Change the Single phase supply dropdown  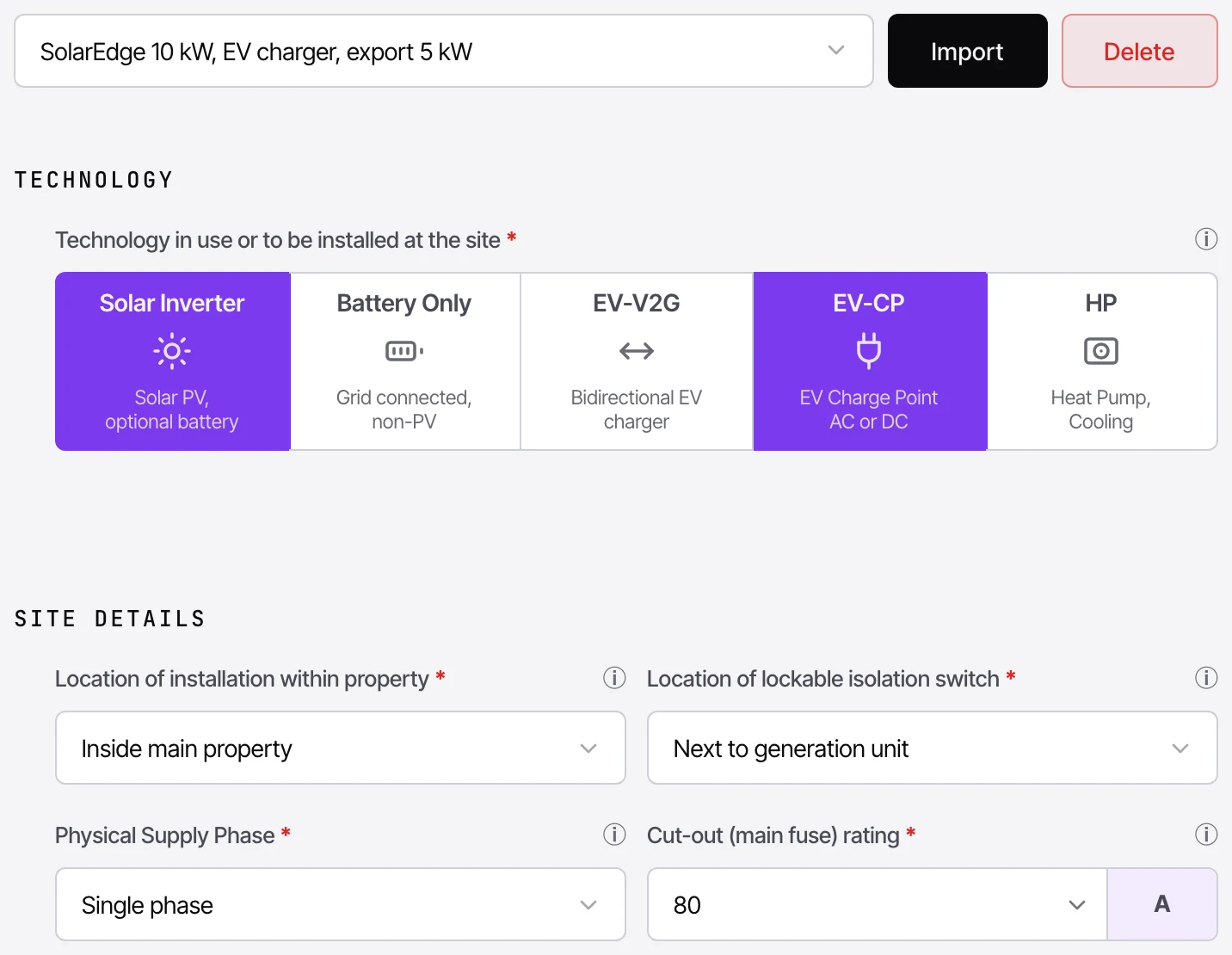[x=341, y=904]
